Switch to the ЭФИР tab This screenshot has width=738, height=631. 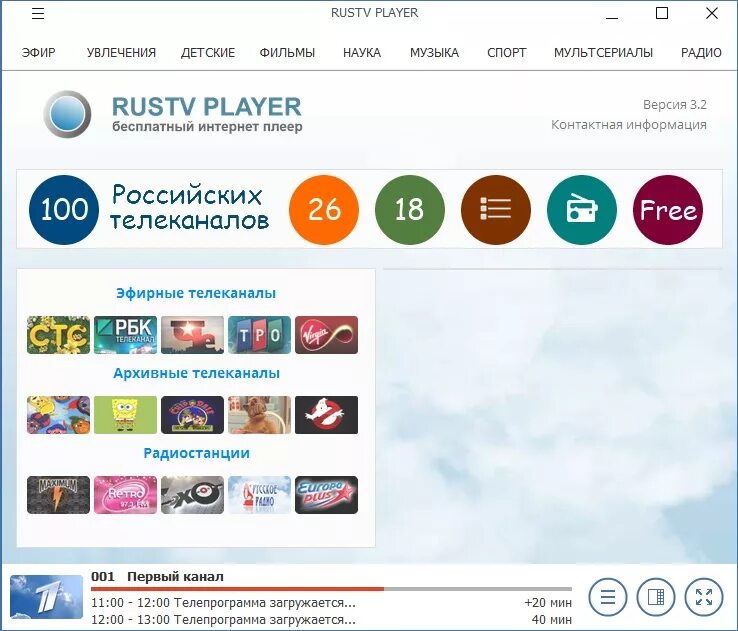(x=38, y=53)
